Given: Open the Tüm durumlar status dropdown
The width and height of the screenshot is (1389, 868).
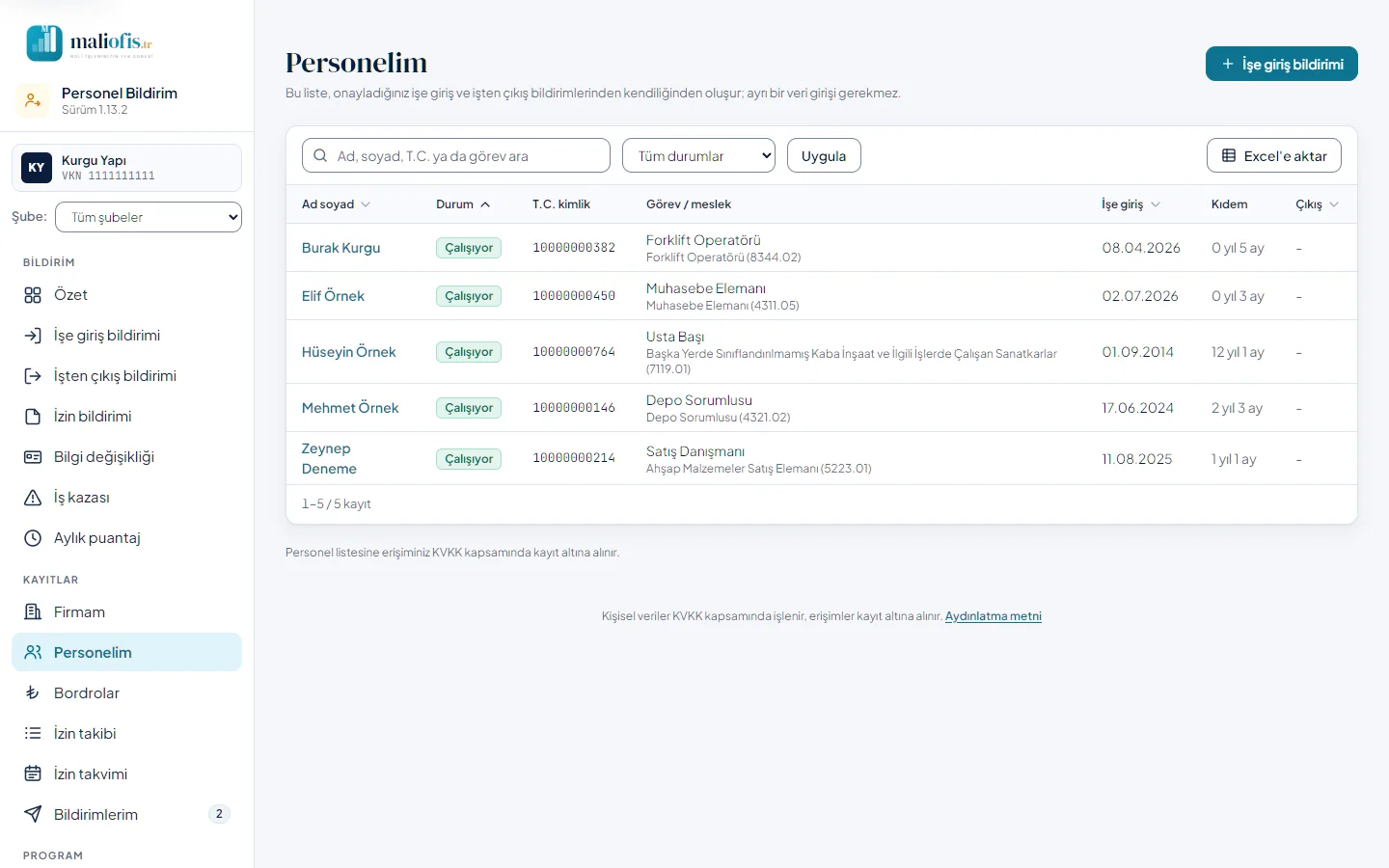Looking at the screenshot, I should coord(698,155).
